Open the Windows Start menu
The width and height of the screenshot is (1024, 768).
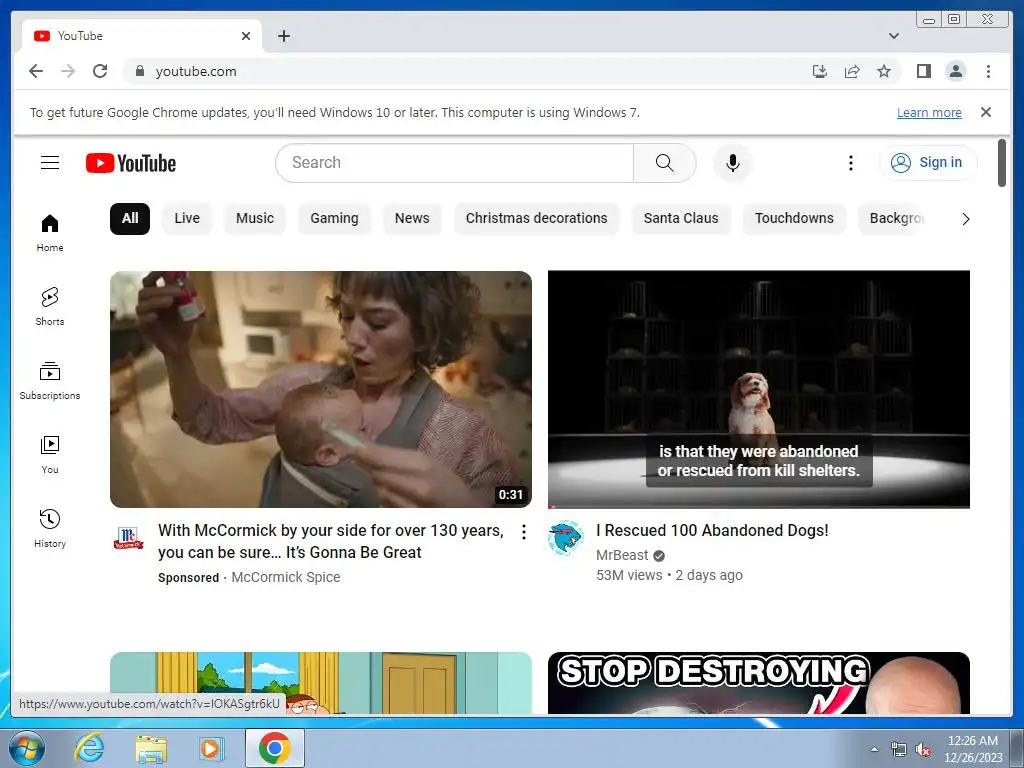tap(27, 748)
